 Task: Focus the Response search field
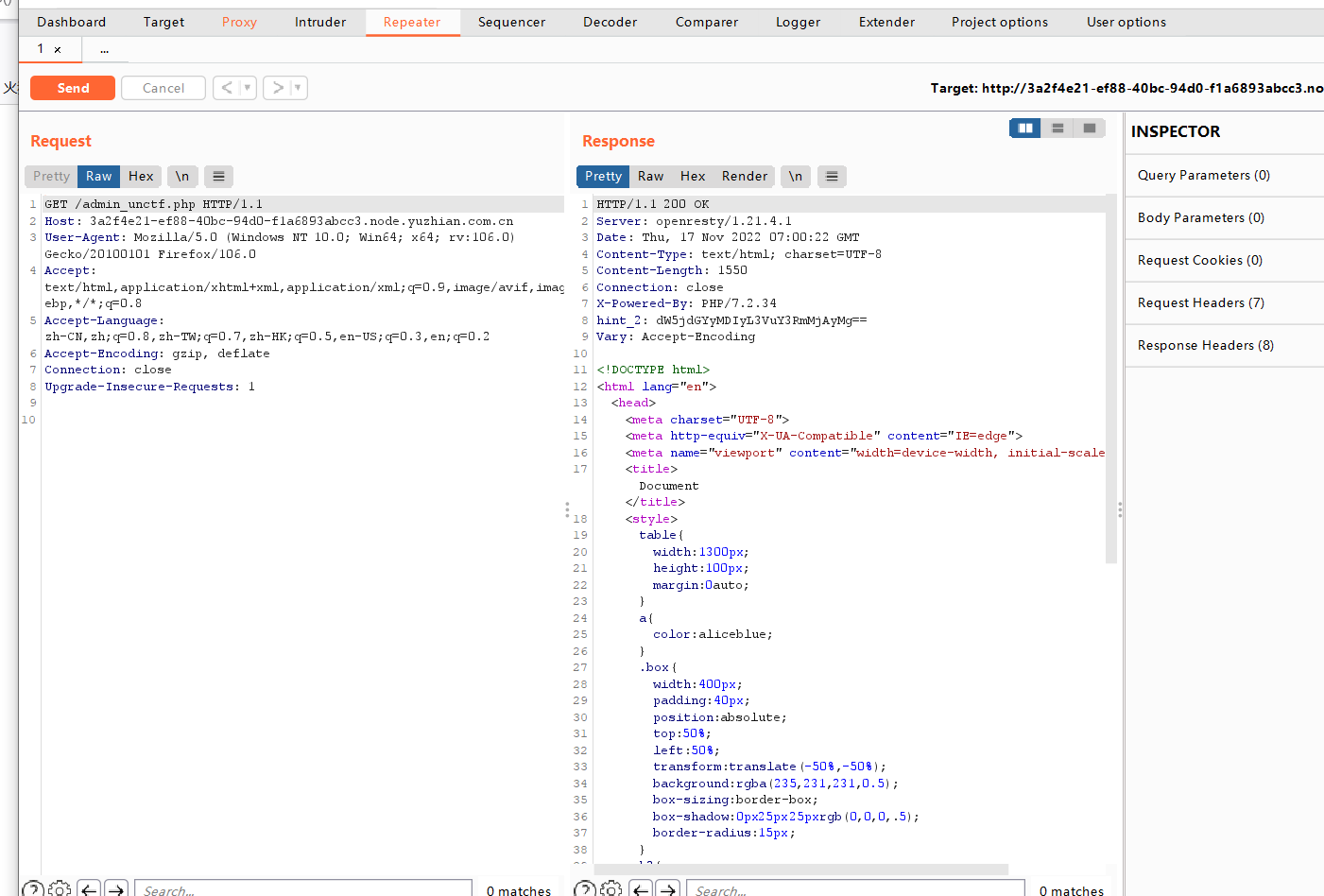pos(856,889)
